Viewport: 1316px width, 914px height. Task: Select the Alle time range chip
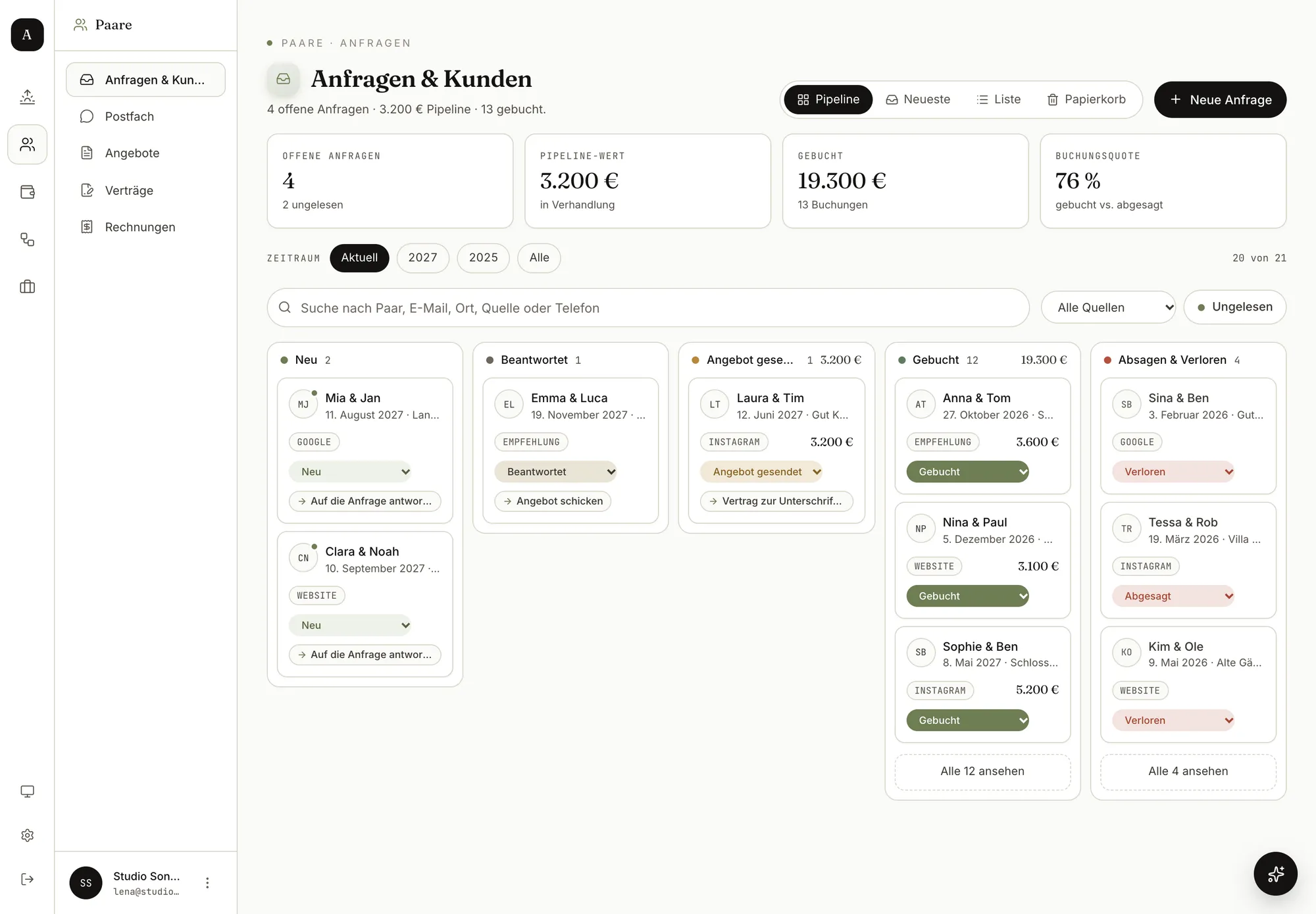coord(539,258)
